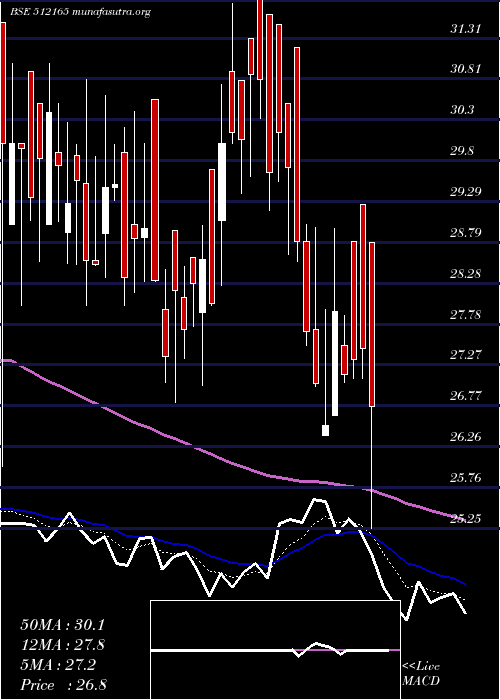Image resolution: width=500 pixels, height=700 pixels.
Task: Click the 'BSE 512165 munafasutra.org' title text
Action: (80, 12)
